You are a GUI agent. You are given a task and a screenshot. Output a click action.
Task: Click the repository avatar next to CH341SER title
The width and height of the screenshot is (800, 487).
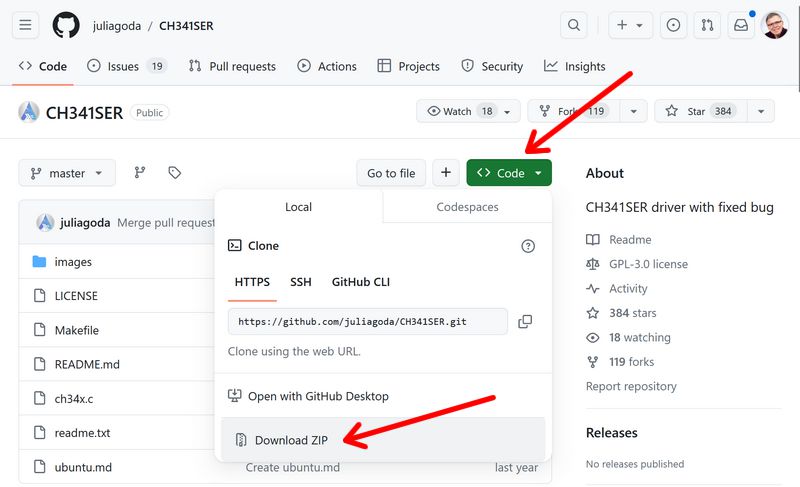[29, 112]
